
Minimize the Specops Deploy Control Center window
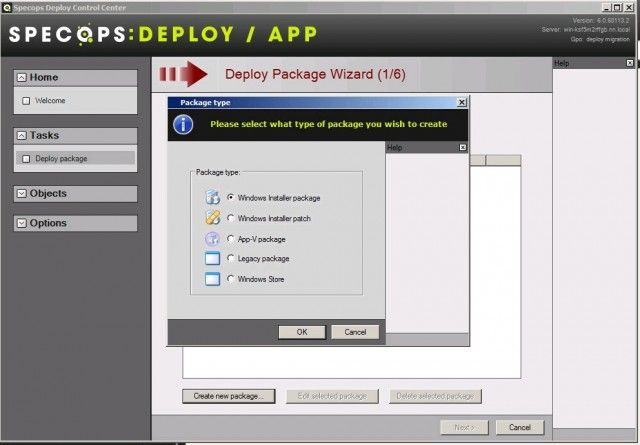point(607,7)
